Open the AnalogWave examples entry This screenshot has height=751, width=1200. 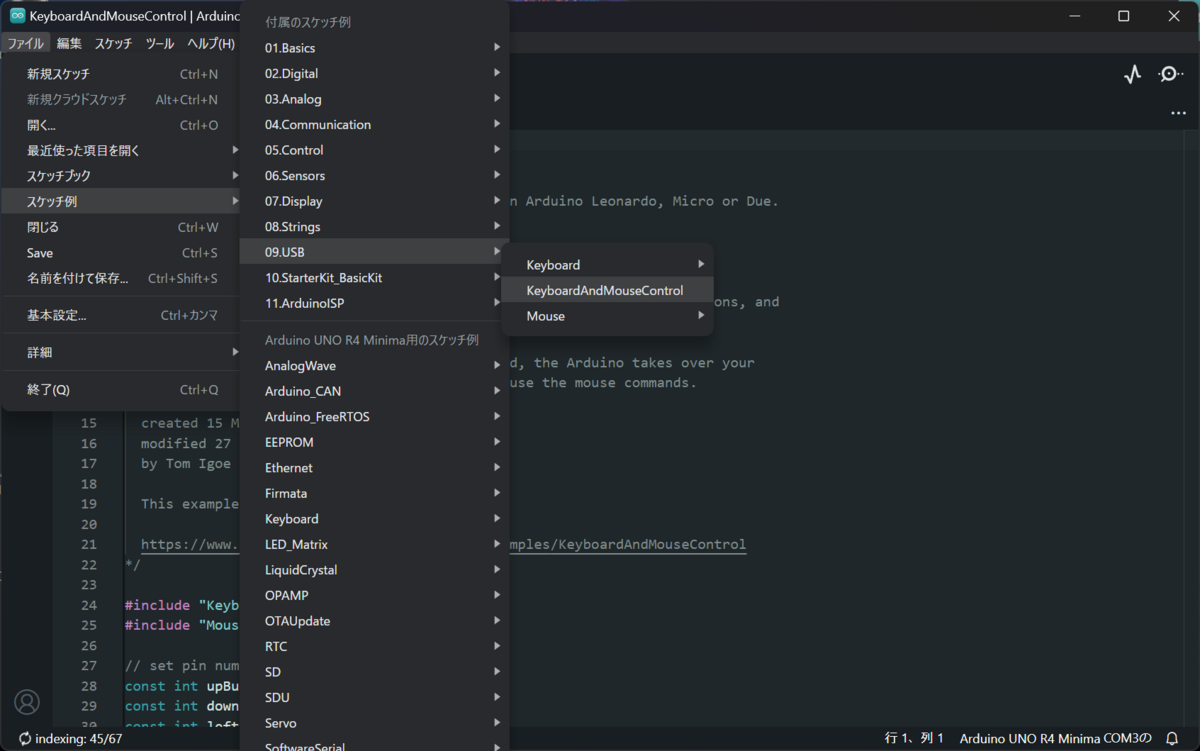click(x=375, y=366)
